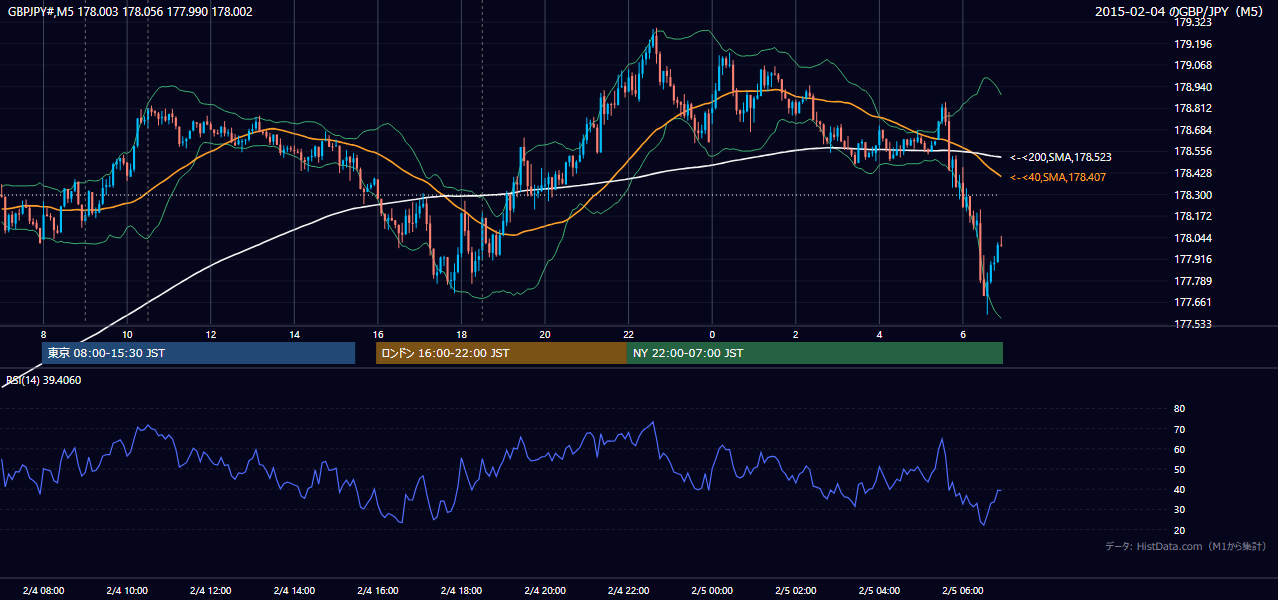Click hour tick 12 under the price chart

tap(210, 334)
